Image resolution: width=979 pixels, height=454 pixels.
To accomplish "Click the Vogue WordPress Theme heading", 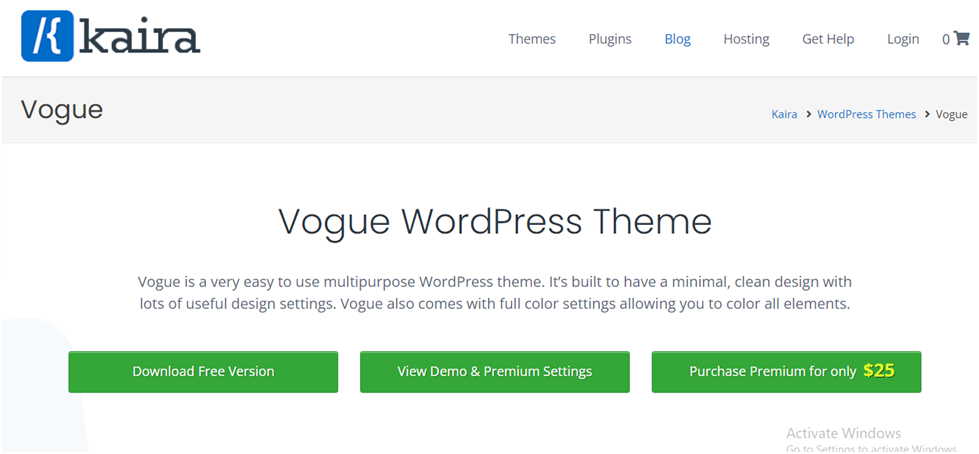I will point(494,222).
